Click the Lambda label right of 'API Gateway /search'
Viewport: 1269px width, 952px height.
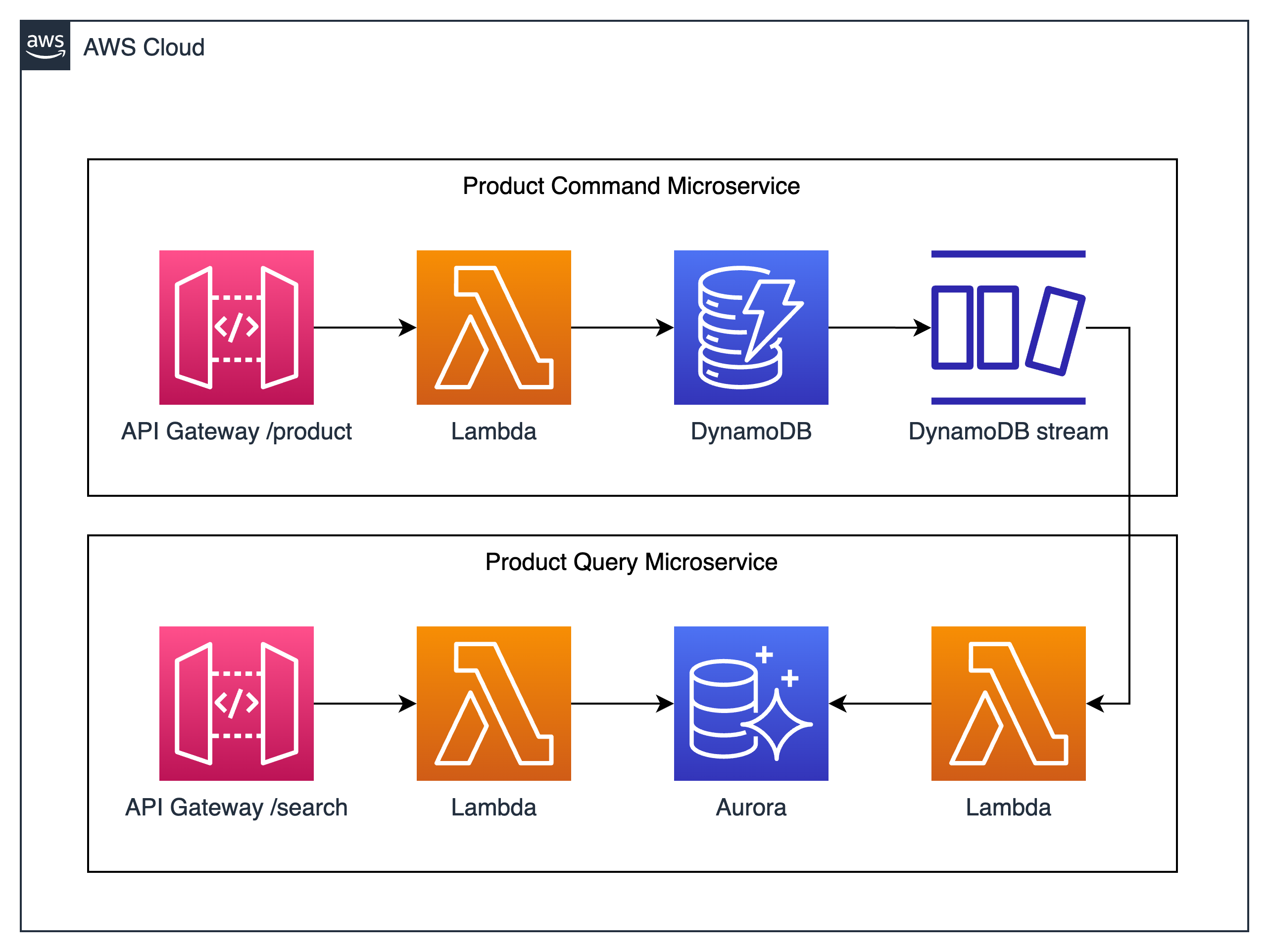[x=494, y=808]
